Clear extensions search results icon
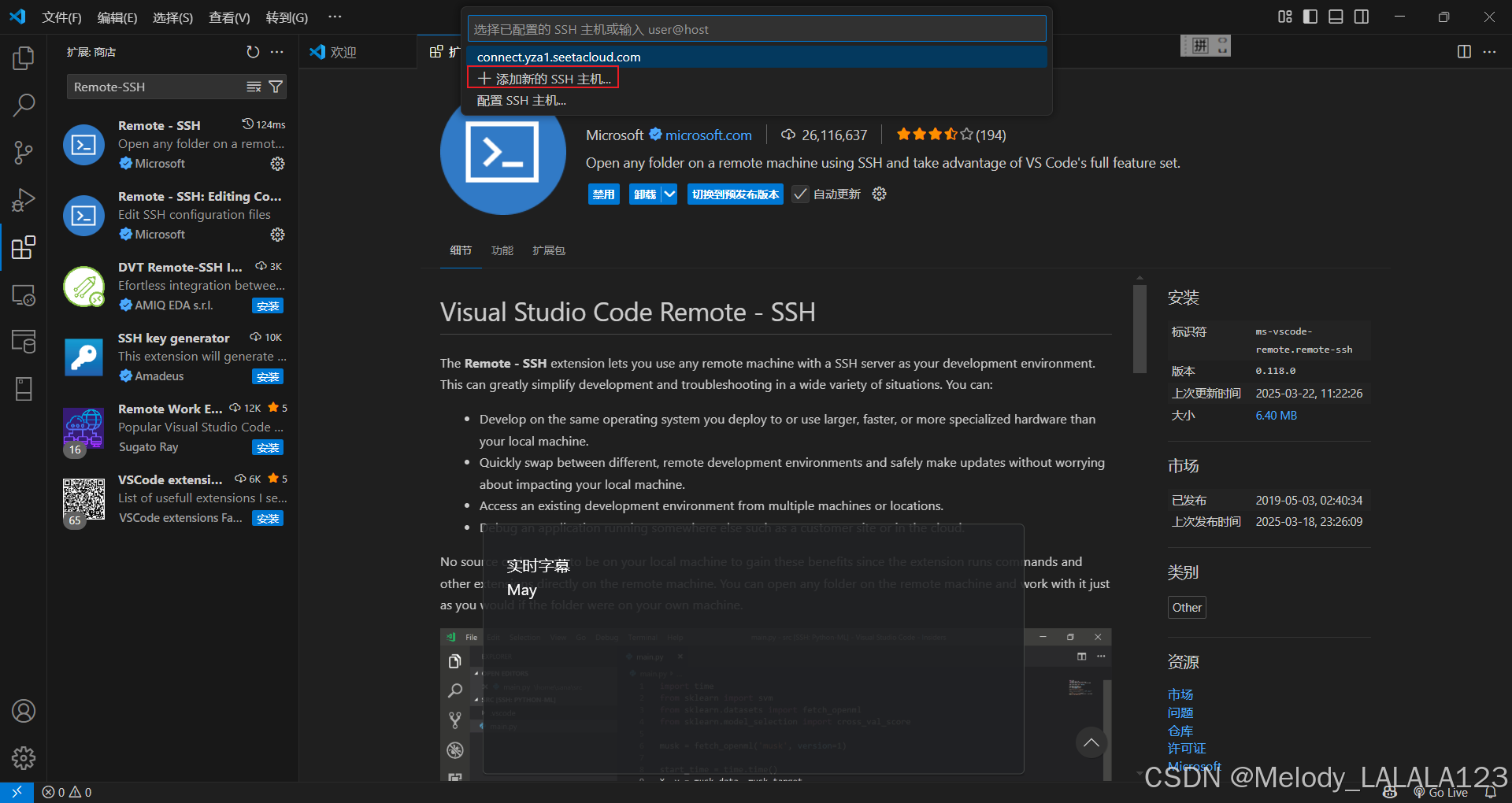Image resolution: width=1512 pixels, height=803 pixels. pyautogui.click(x=254, y=87)
